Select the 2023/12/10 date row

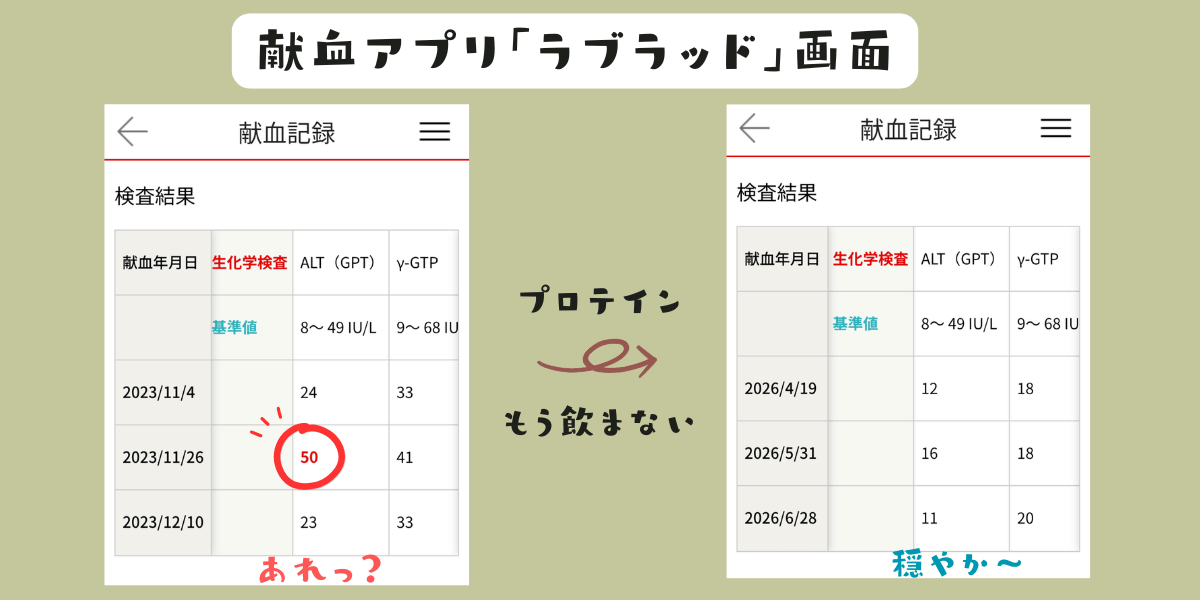[286, 522]
